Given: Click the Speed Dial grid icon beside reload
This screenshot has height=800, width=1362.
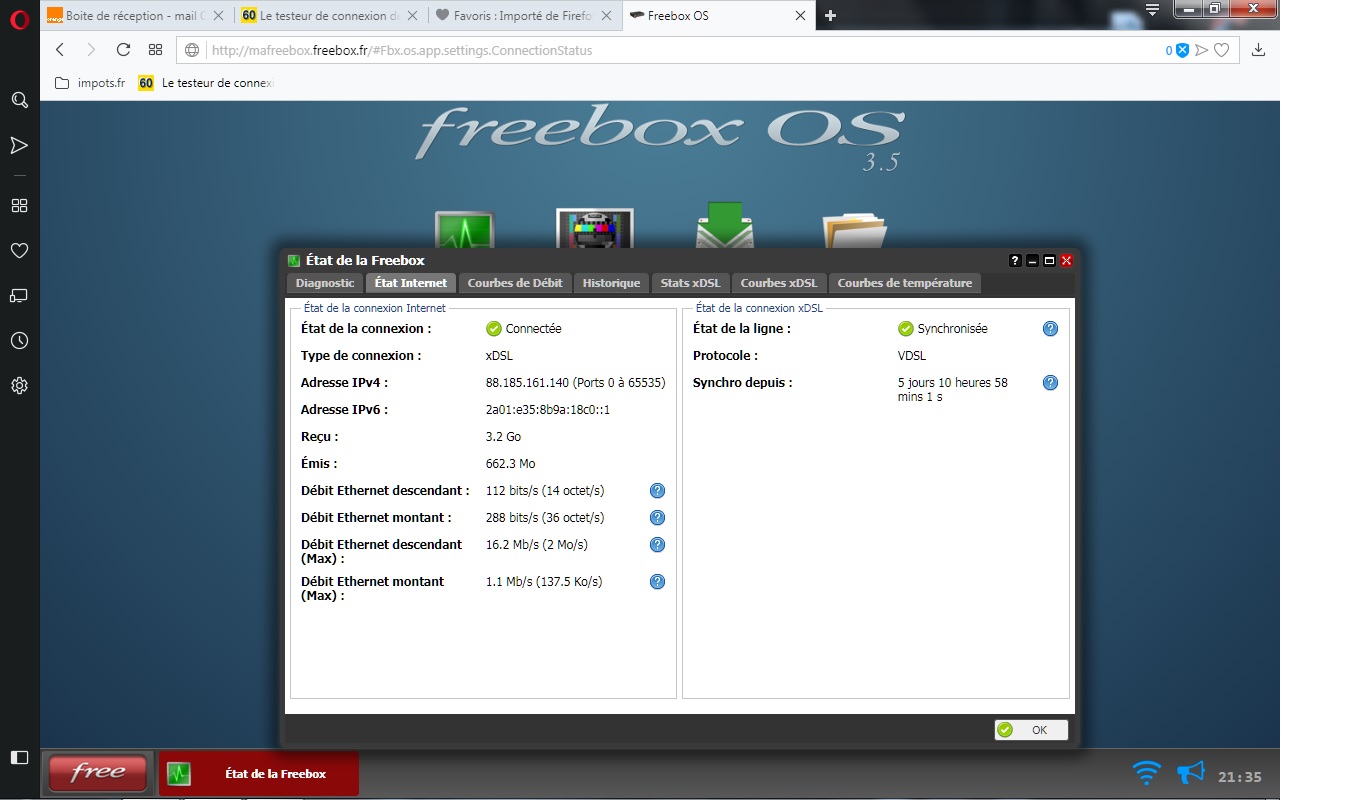Looking at the screenshot, I should [155, 50].
